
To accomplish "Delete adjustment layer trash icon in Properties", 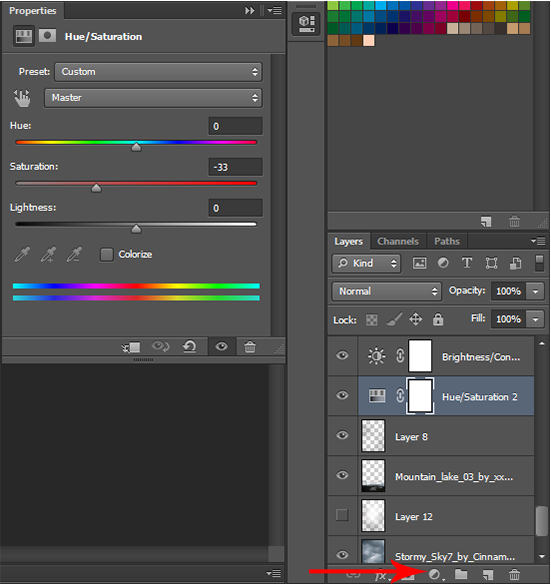I will pos(250,347).
